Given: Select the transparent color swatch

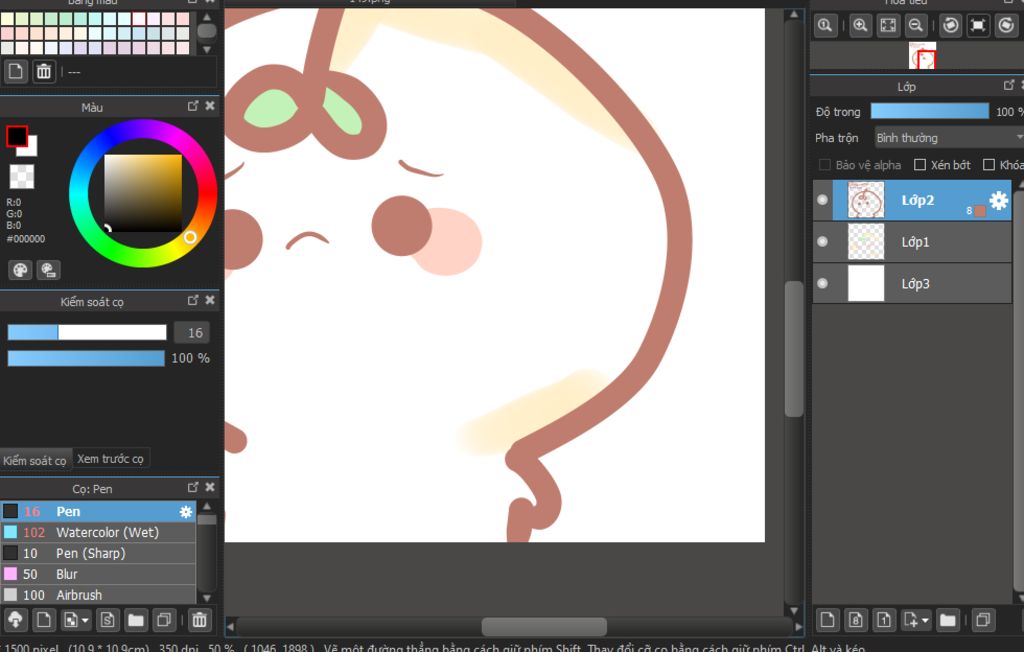Looking at the screenshot, I should pos(22,176).
